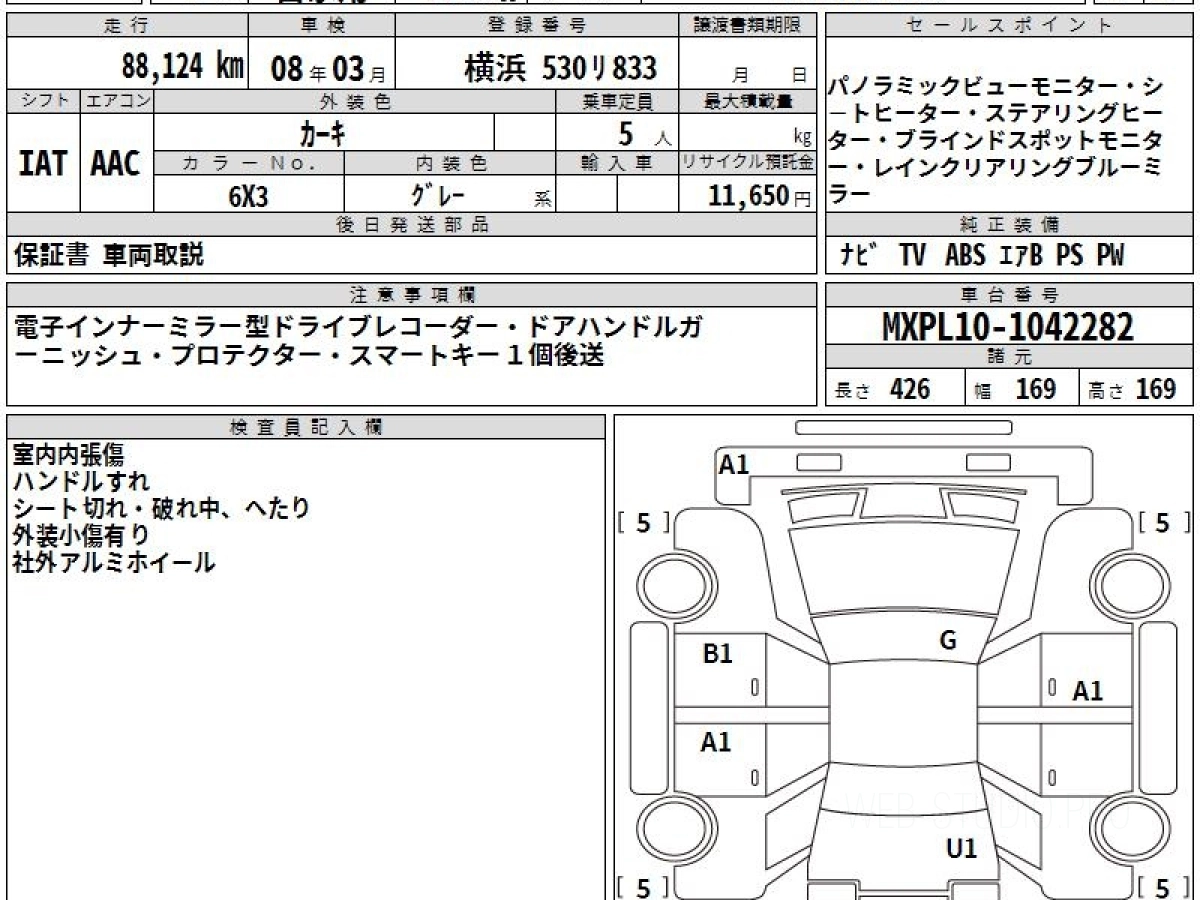
Task: Click the 検査員記入欄 header
Action: (x=306, y=427)
